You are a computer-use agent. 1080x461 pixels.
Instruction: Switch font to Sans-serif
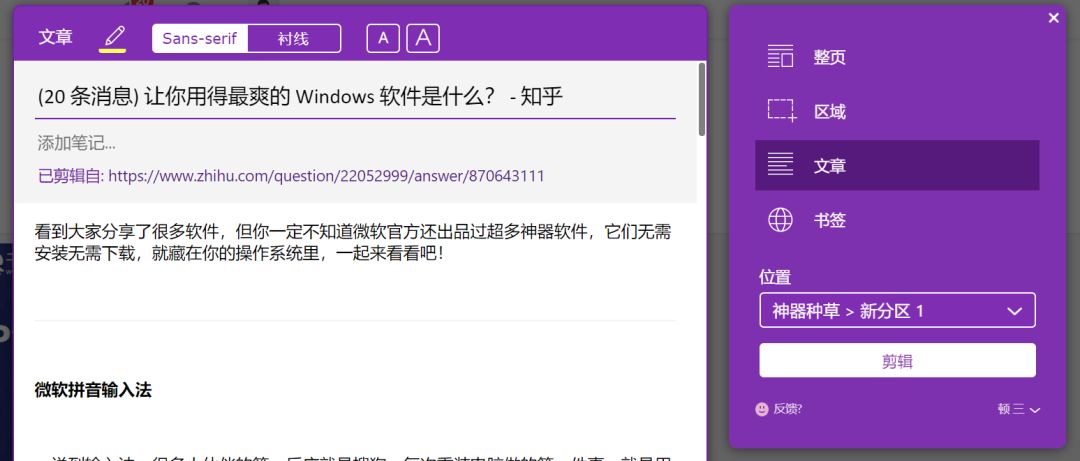pyautogui.click(x=200, y=39)
